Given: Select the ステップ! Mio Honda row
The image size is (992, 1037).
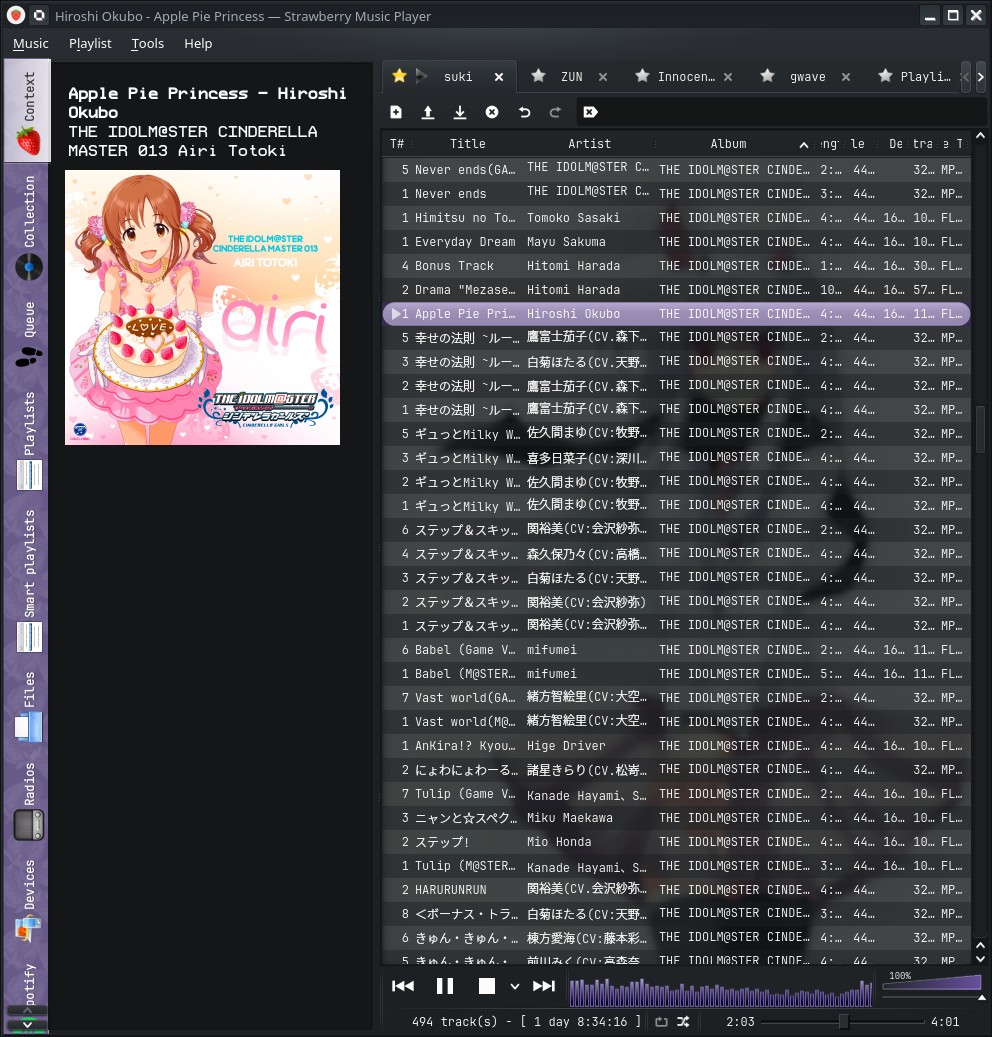Looking at the screenshot, I should pos(676,842).
